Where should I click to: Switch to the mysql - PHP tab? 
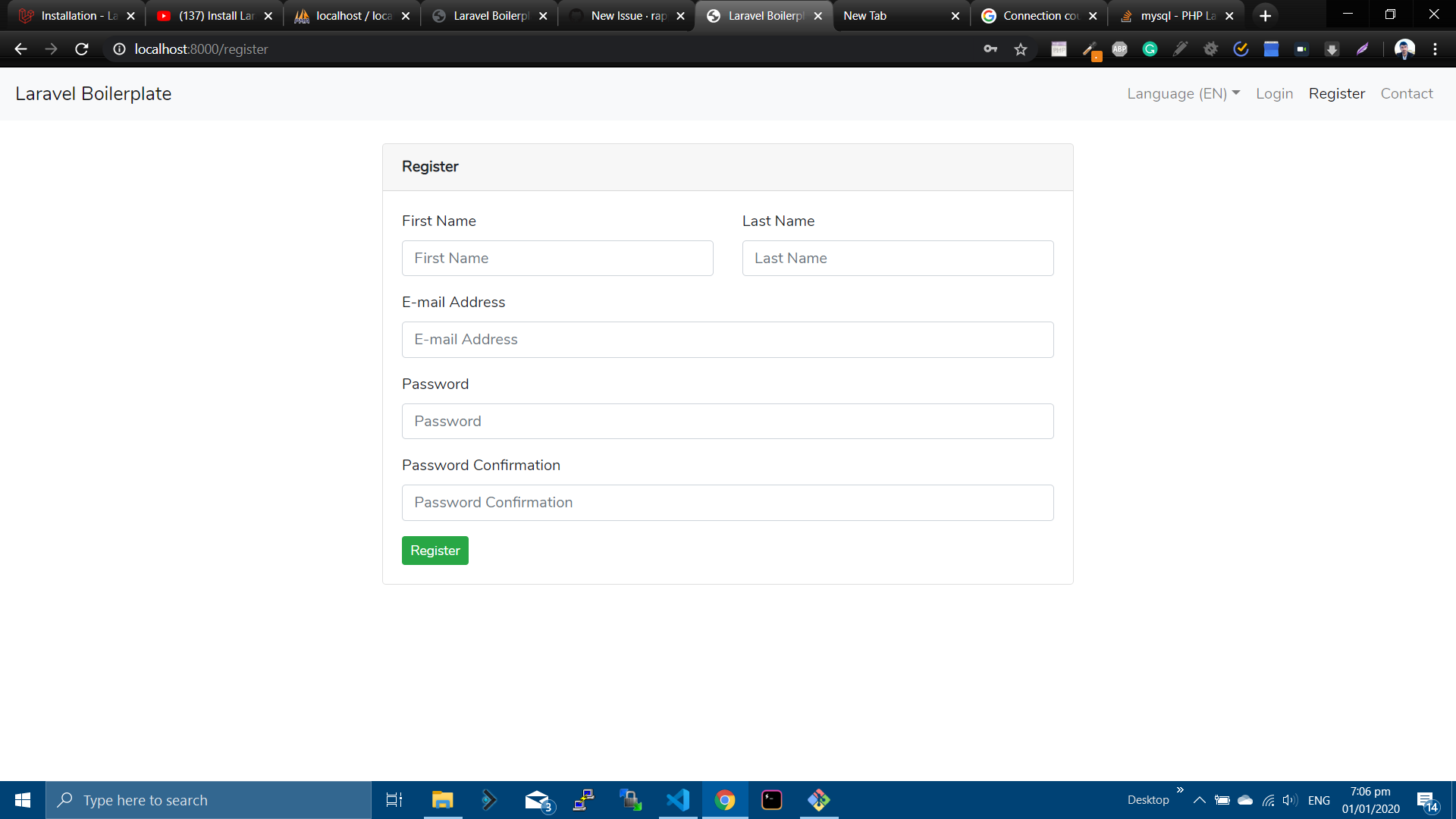(x=1168, y=15)
